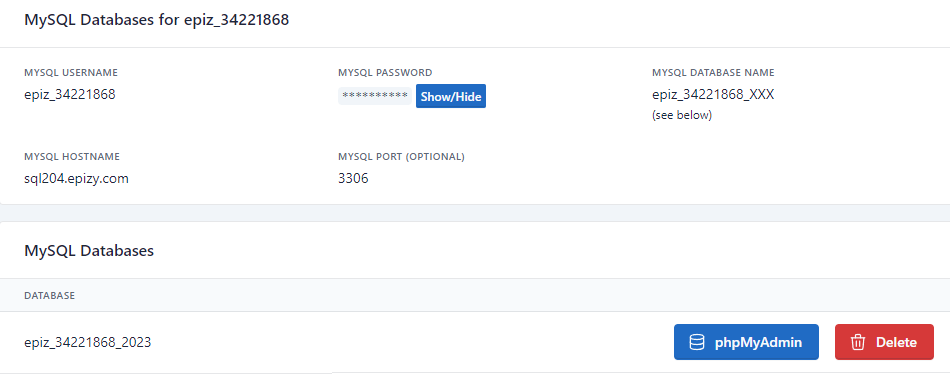The image size is (950, 374).
Task: Open phpMyAdmin for epiz_34221868_2023
Action: [746, 342]
